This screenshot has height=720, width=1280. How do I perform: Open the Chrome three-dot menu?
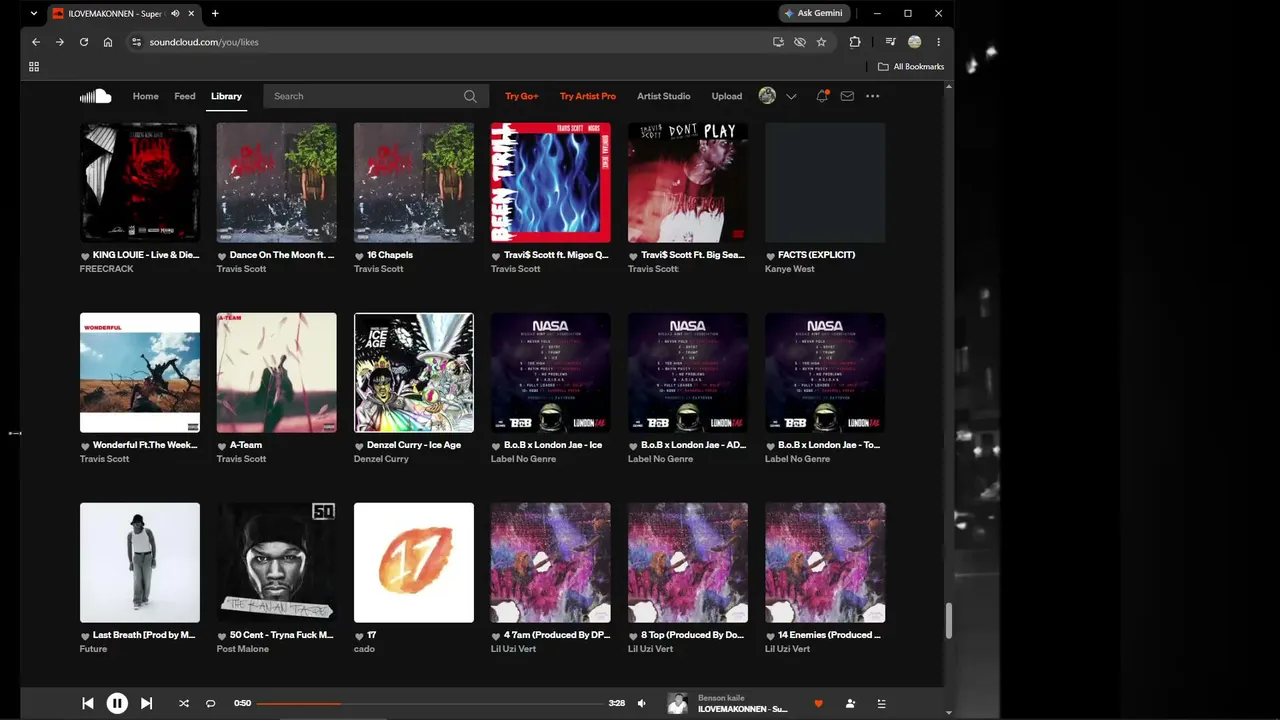point(938,42)
